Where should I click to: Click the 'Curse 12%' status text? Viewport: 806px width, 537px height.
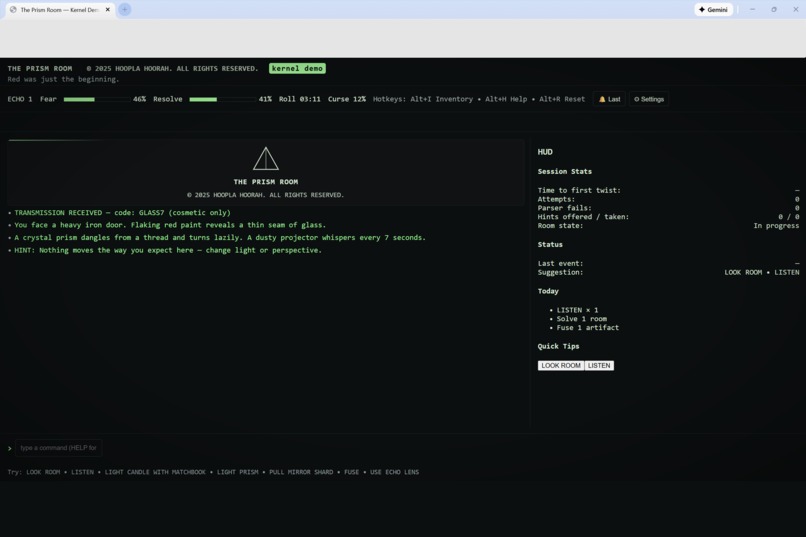[x=347, y=99]
